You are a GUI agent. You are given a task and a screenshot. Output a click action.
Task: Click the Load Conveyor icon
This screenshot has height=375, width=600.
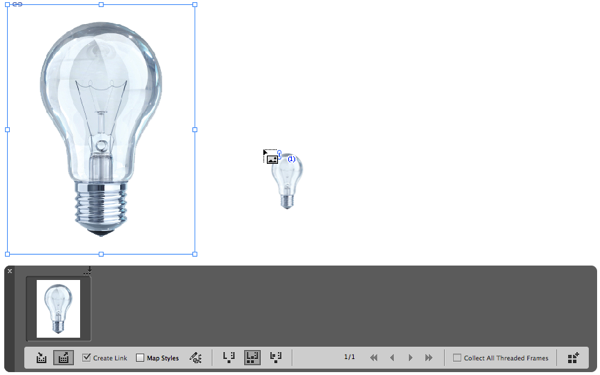pyautogui.click(x=573, y=357)
